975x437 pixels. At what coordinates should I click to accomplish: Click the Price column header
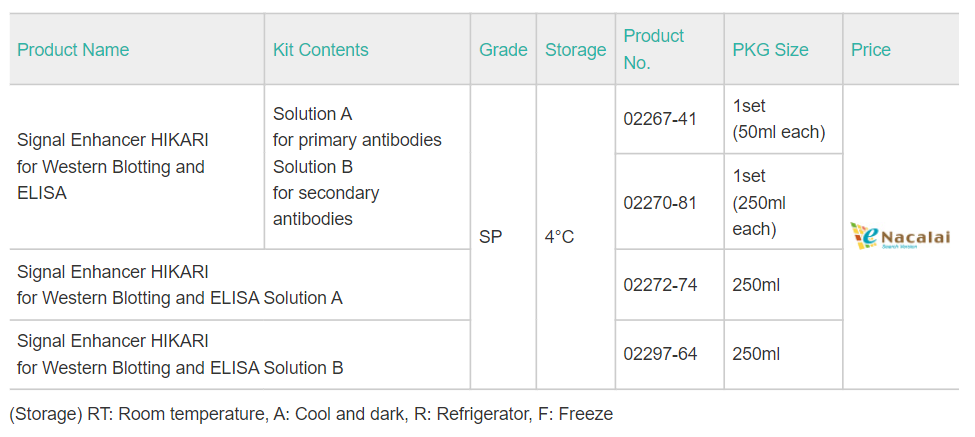pyautogui.click(x=870, y=50)
